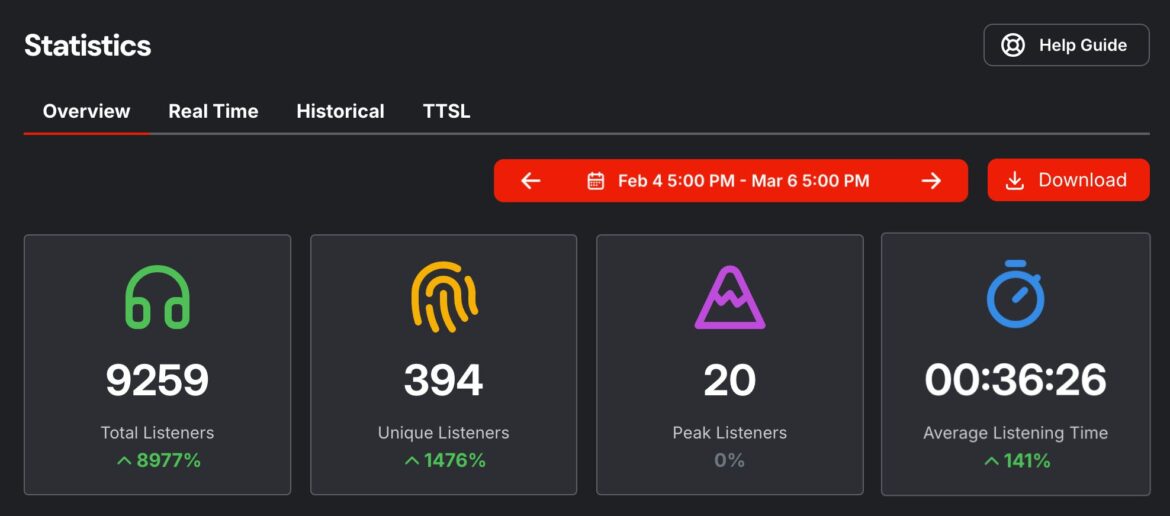Click the 9259 Total Listeners value
Image resolution: width=1170 pixels, height=516 pixels.
[157, 380]
